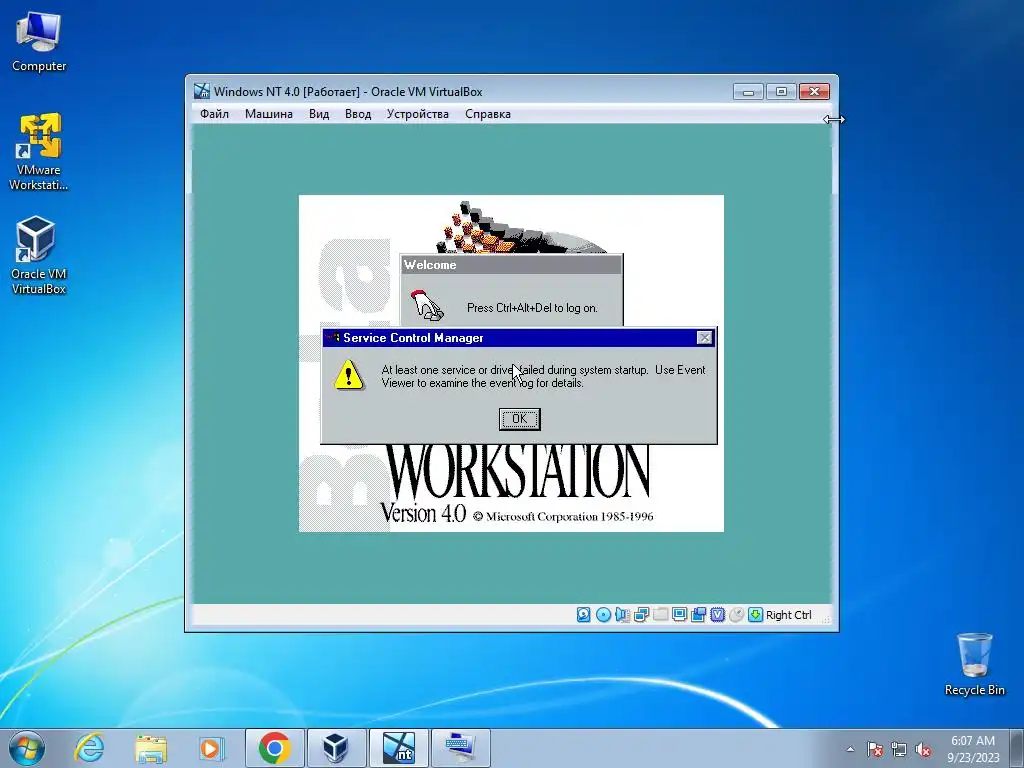The width and height of the screenshot is (1024, 768).
Task: Click the network adapters indicator in VirtualBox status bar
Action: [x=641, y=615]
